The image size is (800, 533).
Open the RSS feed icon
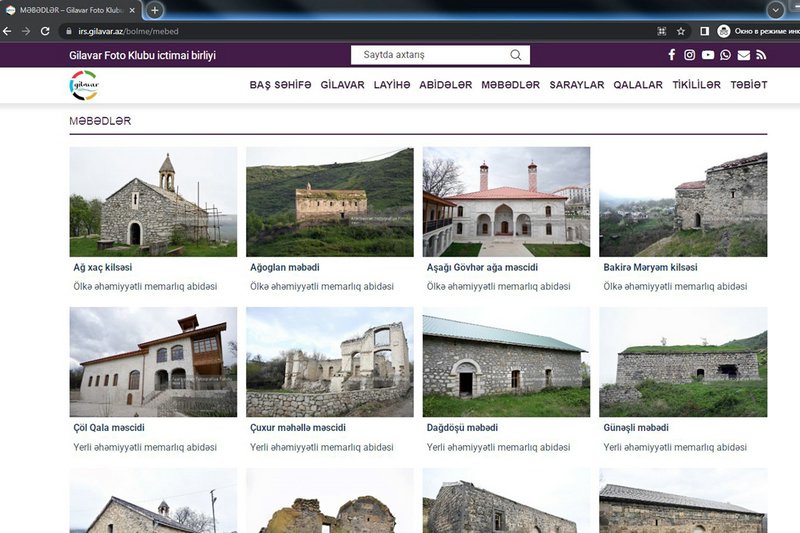(760, 55)
